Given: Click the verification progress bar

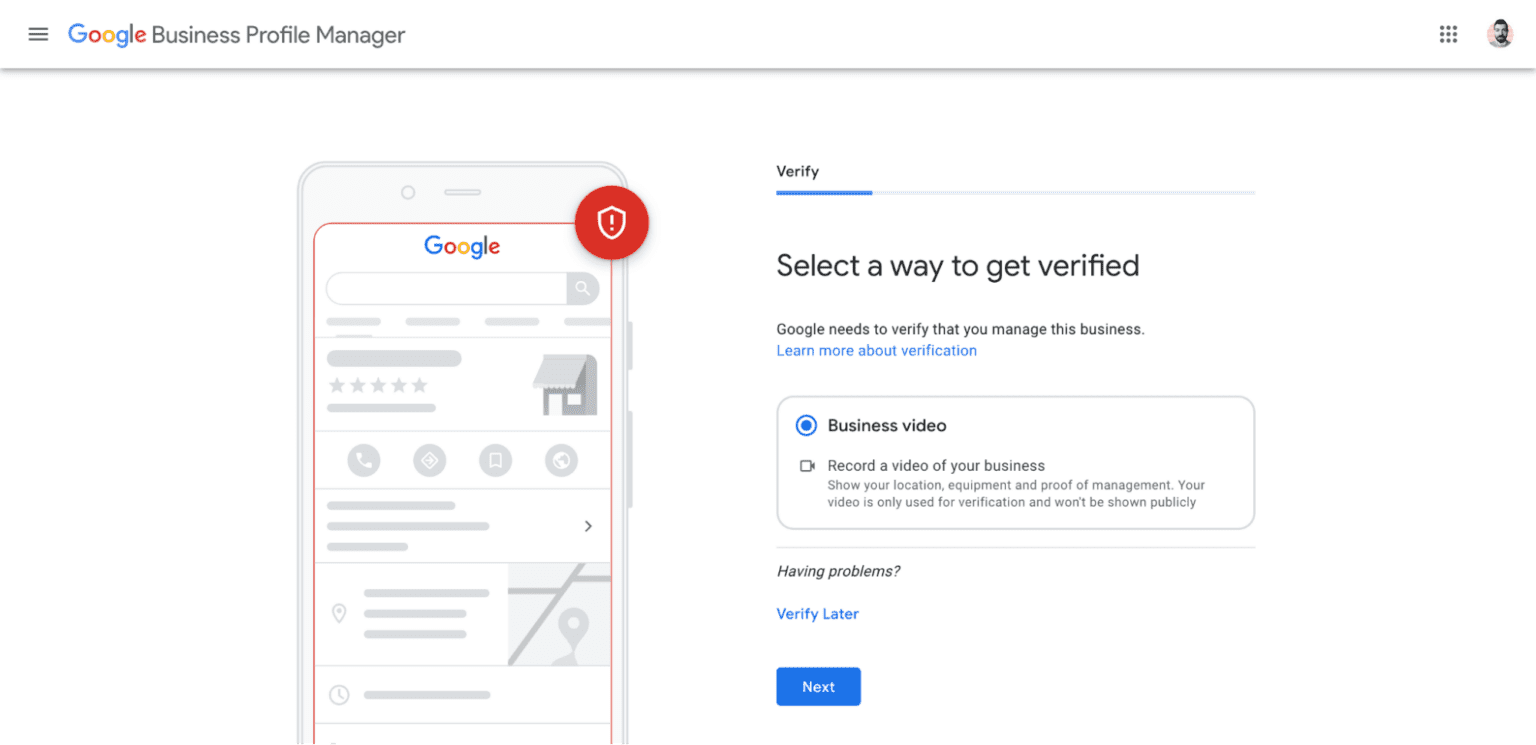Looking at the screenshot, I should pos(1015,192).
